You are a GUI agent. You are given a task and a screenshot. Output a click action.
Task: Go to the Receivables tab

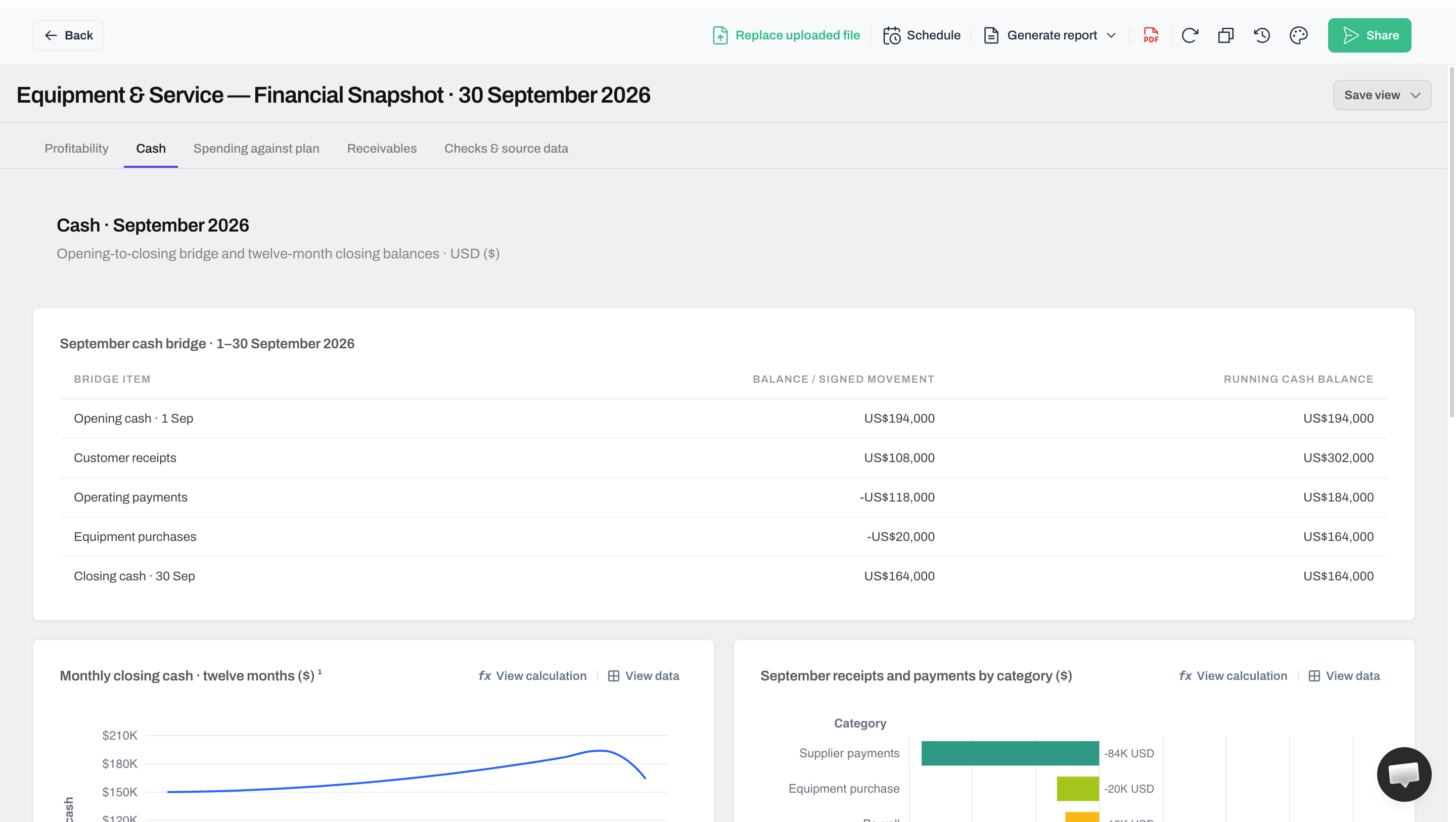coord(382,148)
